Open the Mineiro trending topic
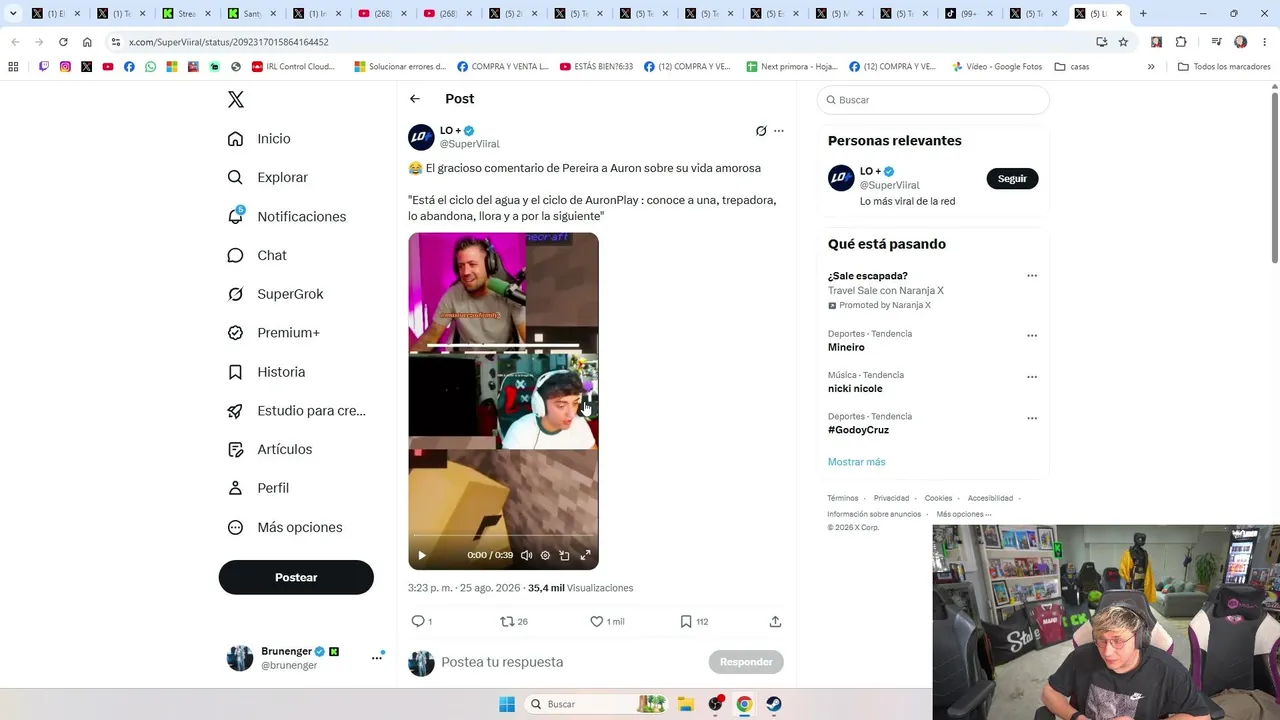 click(846, 347)
